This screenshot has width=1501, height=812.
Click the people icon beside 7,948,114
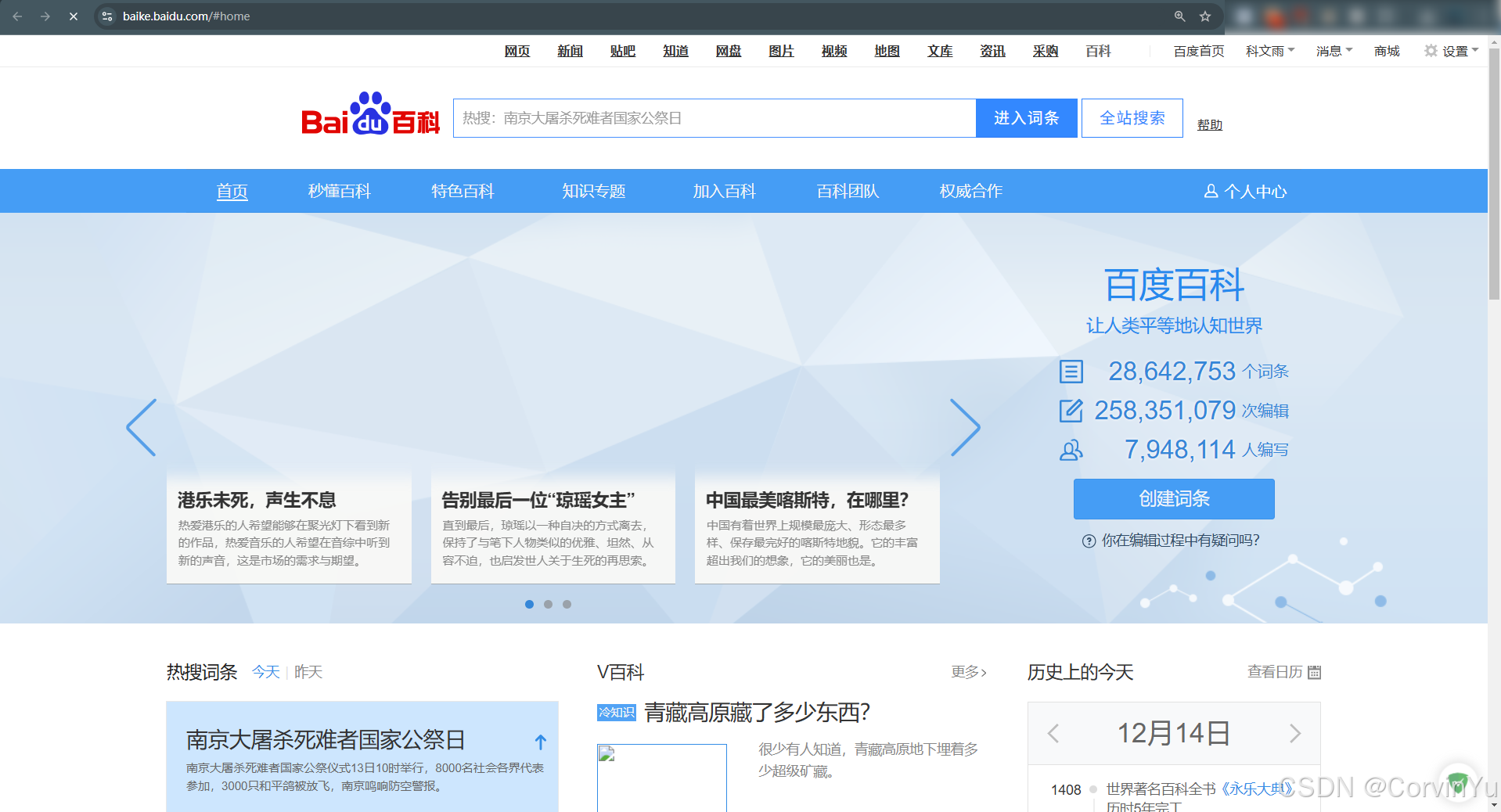click(x=1071, y=450)
